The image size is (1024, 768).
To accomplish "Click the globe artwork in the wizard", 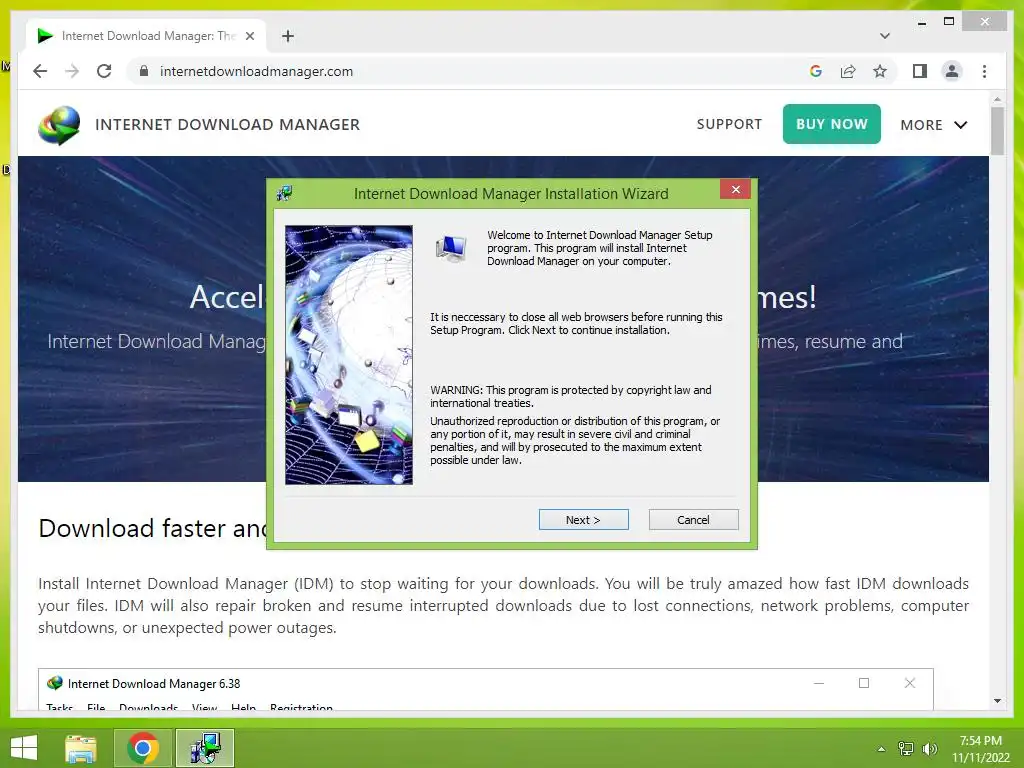I will [x=349, y=355].
